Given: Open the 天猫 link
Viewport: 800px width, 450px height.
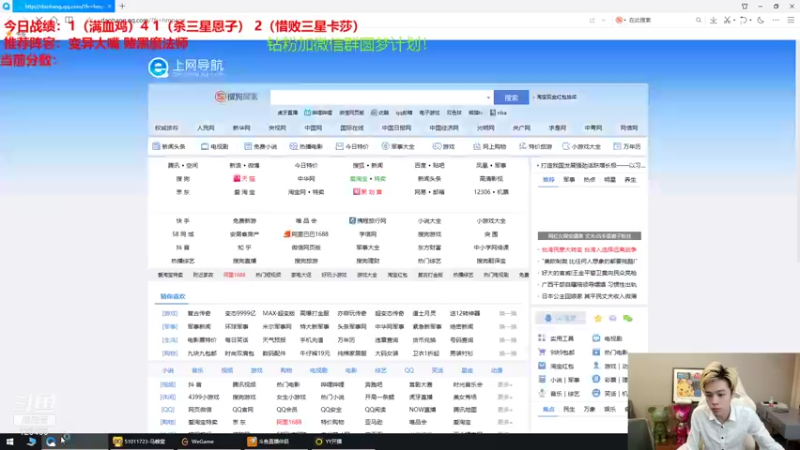Looking at the screenshot, I should tap(244, 179).
